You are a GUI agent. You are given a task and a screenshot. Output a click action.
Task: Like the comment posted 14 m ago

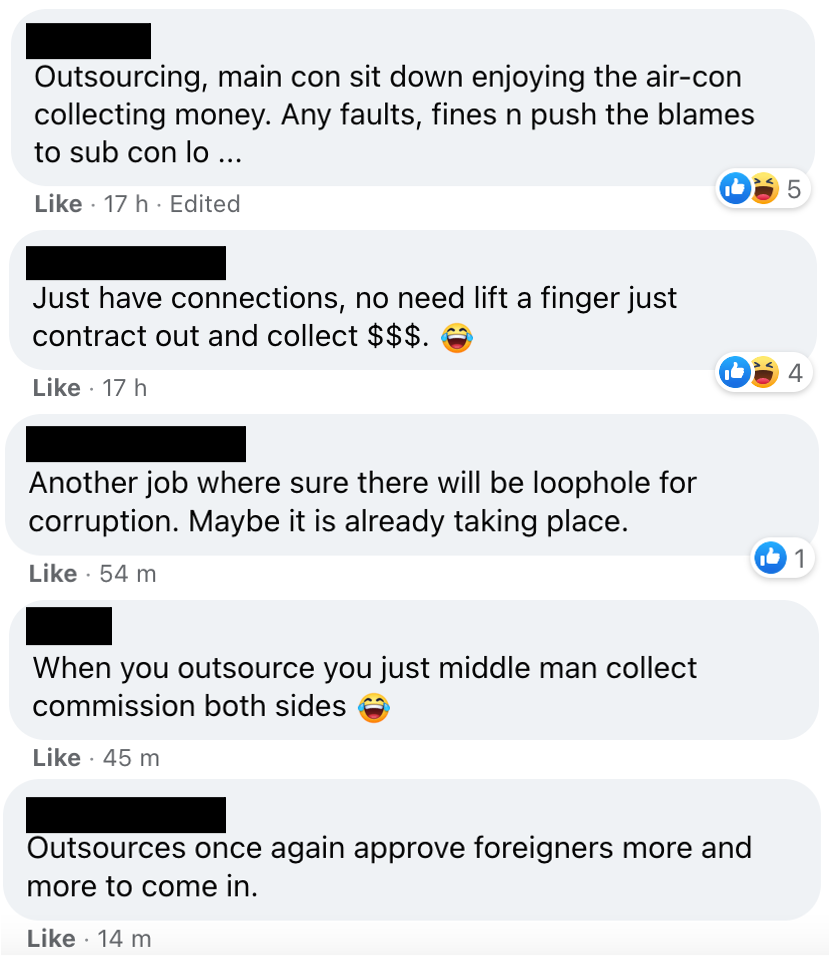click(x=51, y=938)
